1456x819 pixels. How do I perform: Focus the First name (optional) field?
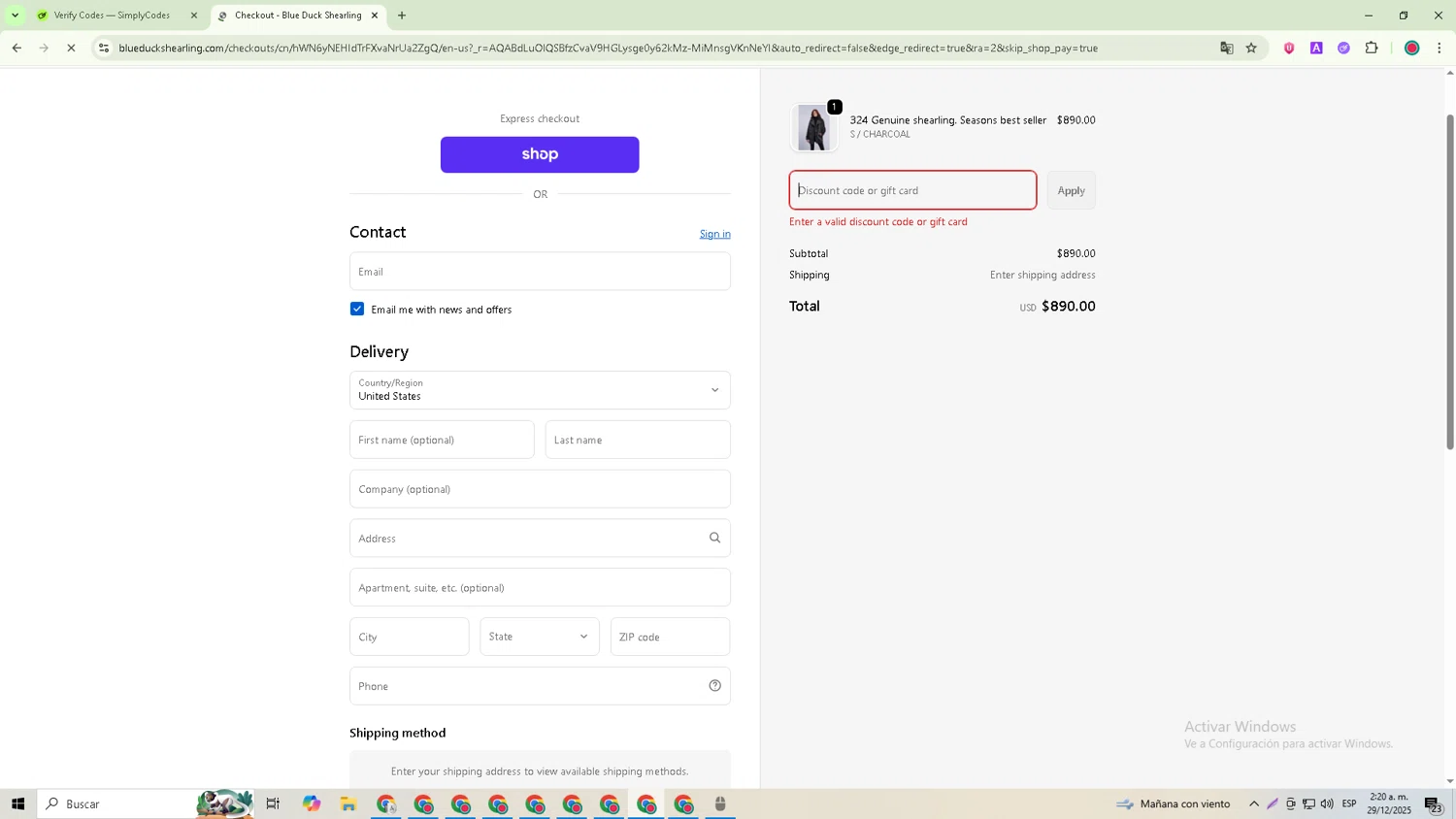[442, 440]
